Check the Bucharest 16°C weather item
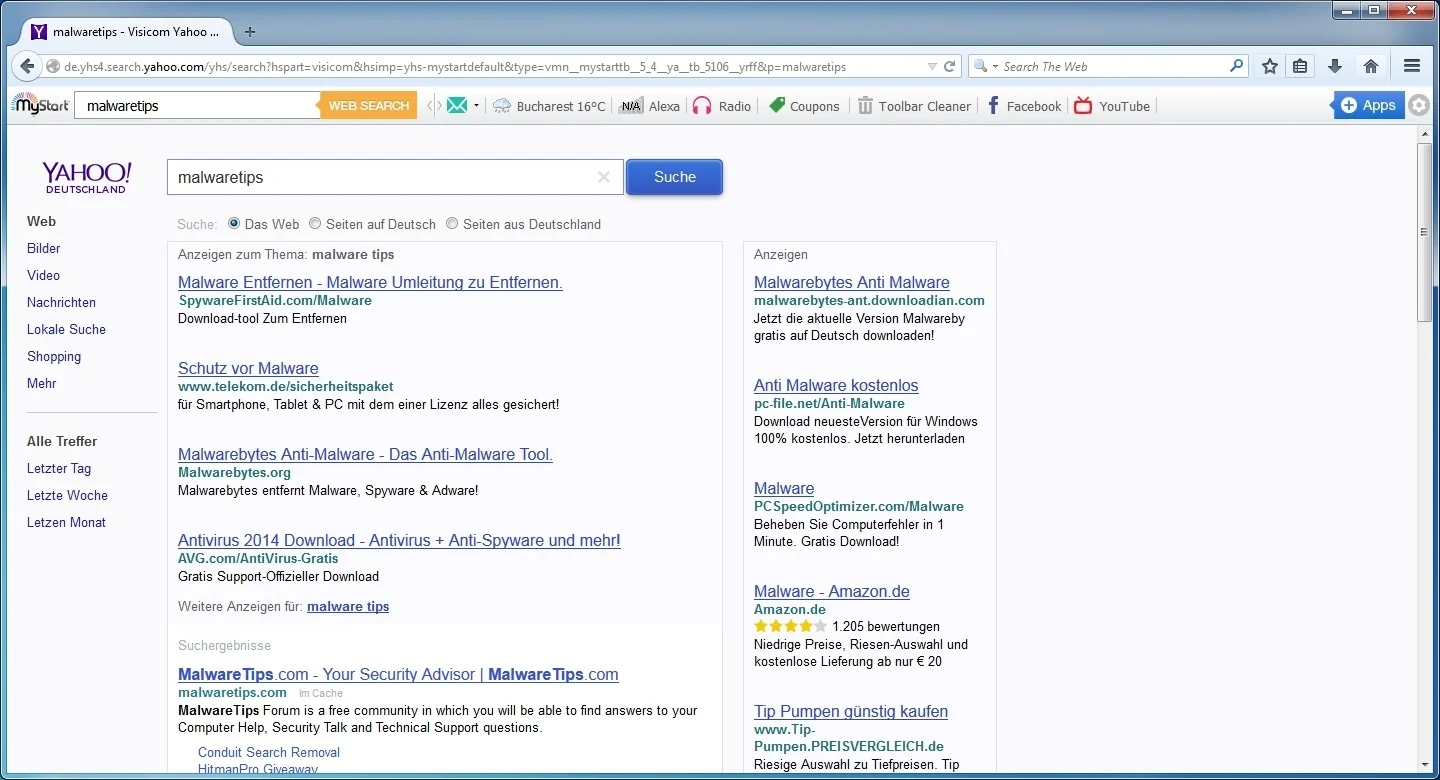 (549, 106)
